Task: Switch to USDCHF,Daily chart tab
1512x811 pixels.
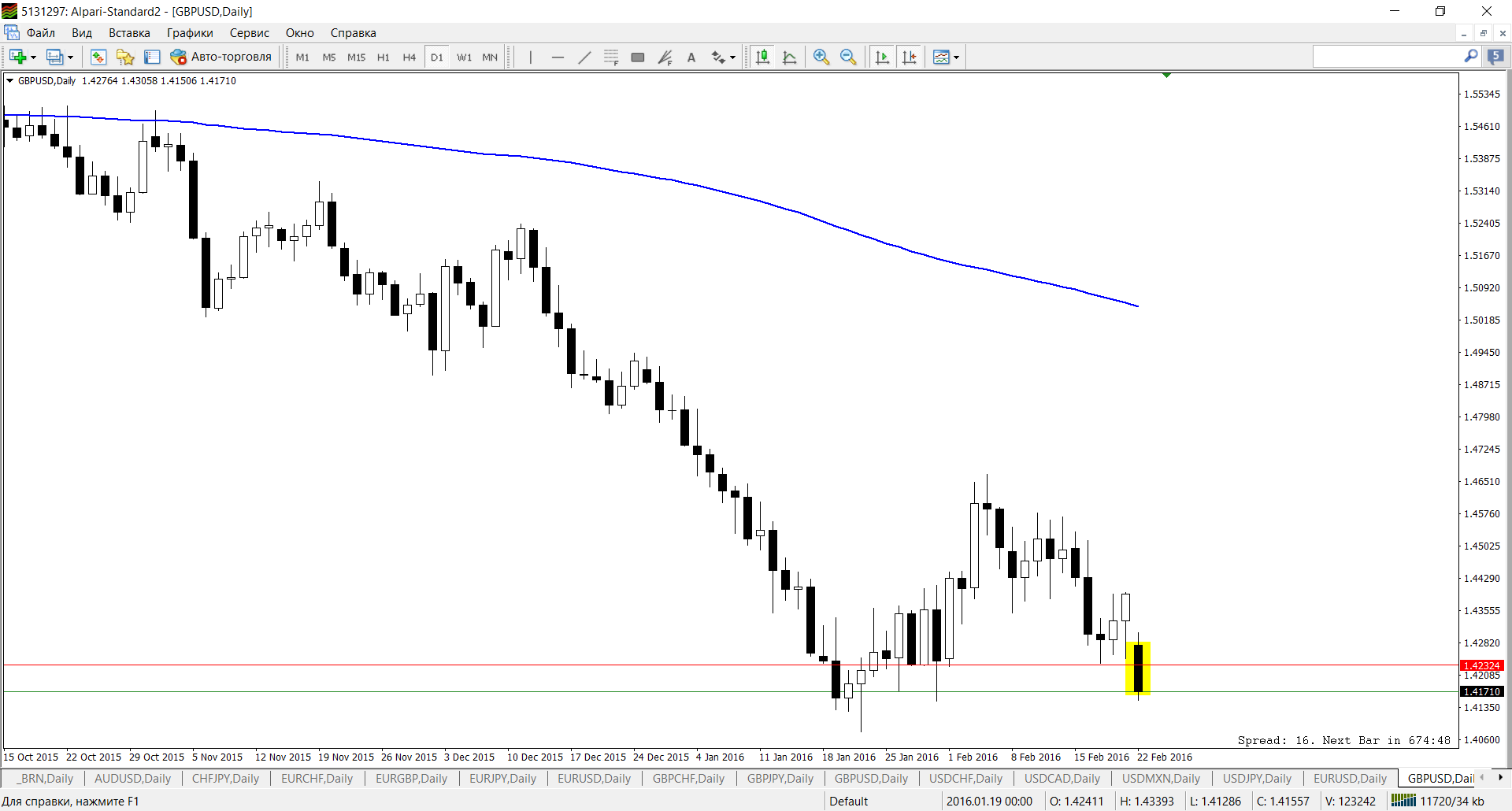Action: click(965, 779)
